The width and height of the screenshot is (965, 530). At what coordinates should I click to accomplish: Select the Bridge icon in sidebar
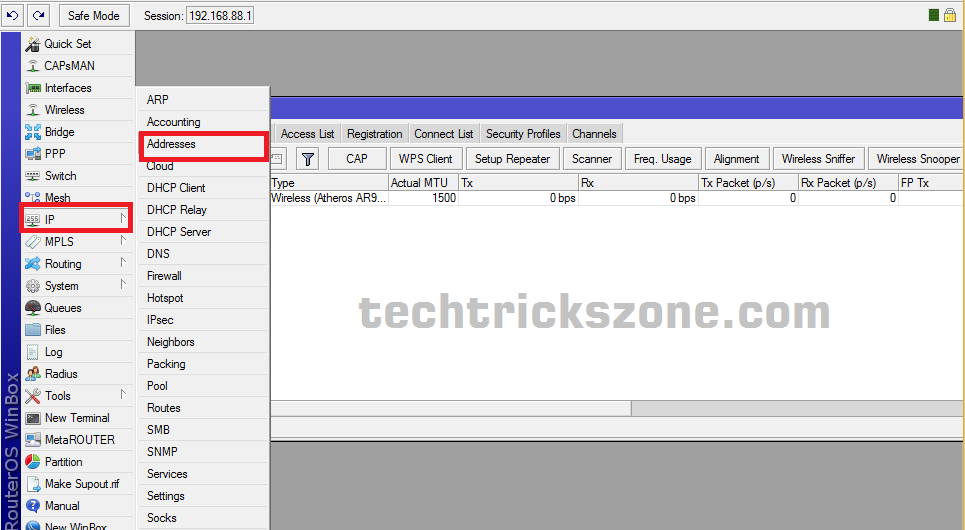[33, 132]
